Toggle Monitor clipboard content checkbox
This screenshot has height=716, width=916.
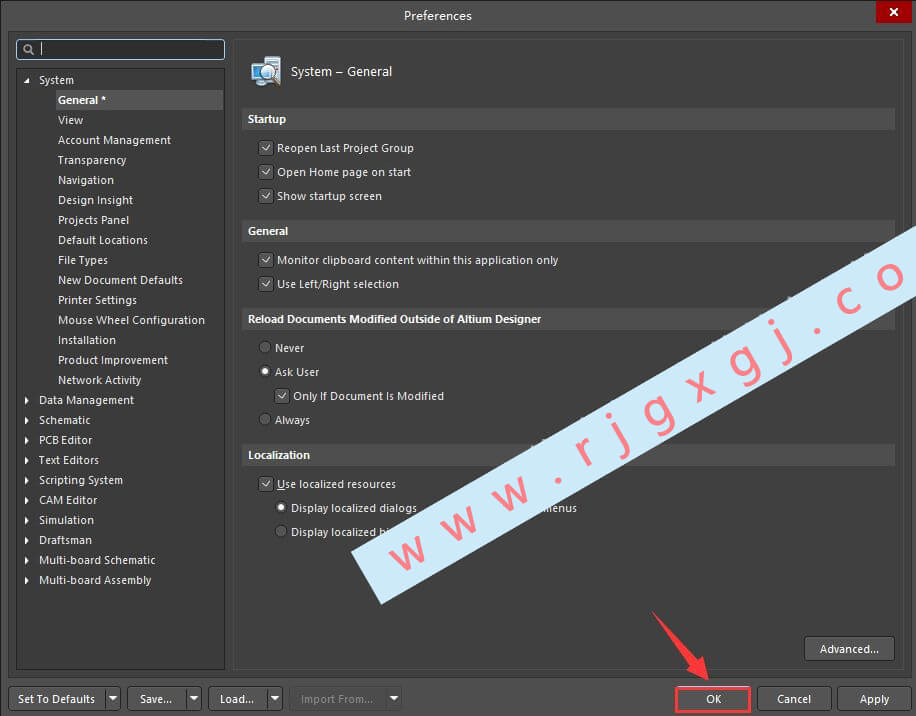[x=266, y=259]
